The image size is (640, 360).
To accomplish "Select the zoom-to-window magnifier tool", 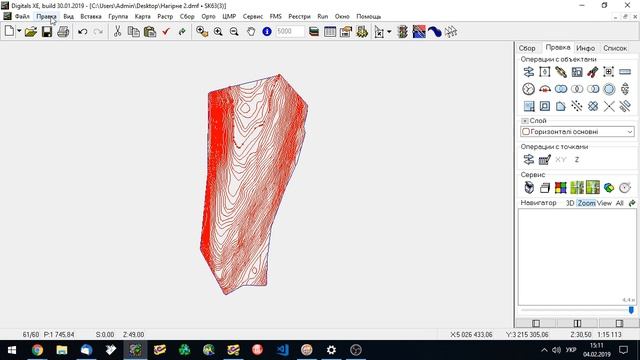I will pos(202,31).
